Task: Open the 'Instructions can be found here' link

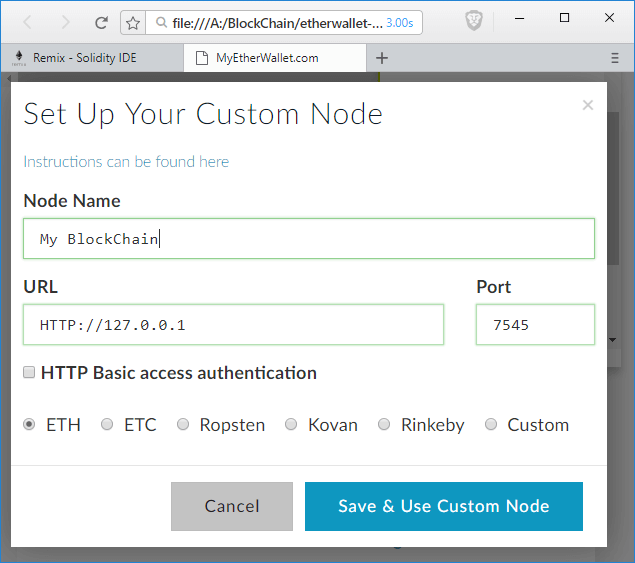Action: (126, 162)
